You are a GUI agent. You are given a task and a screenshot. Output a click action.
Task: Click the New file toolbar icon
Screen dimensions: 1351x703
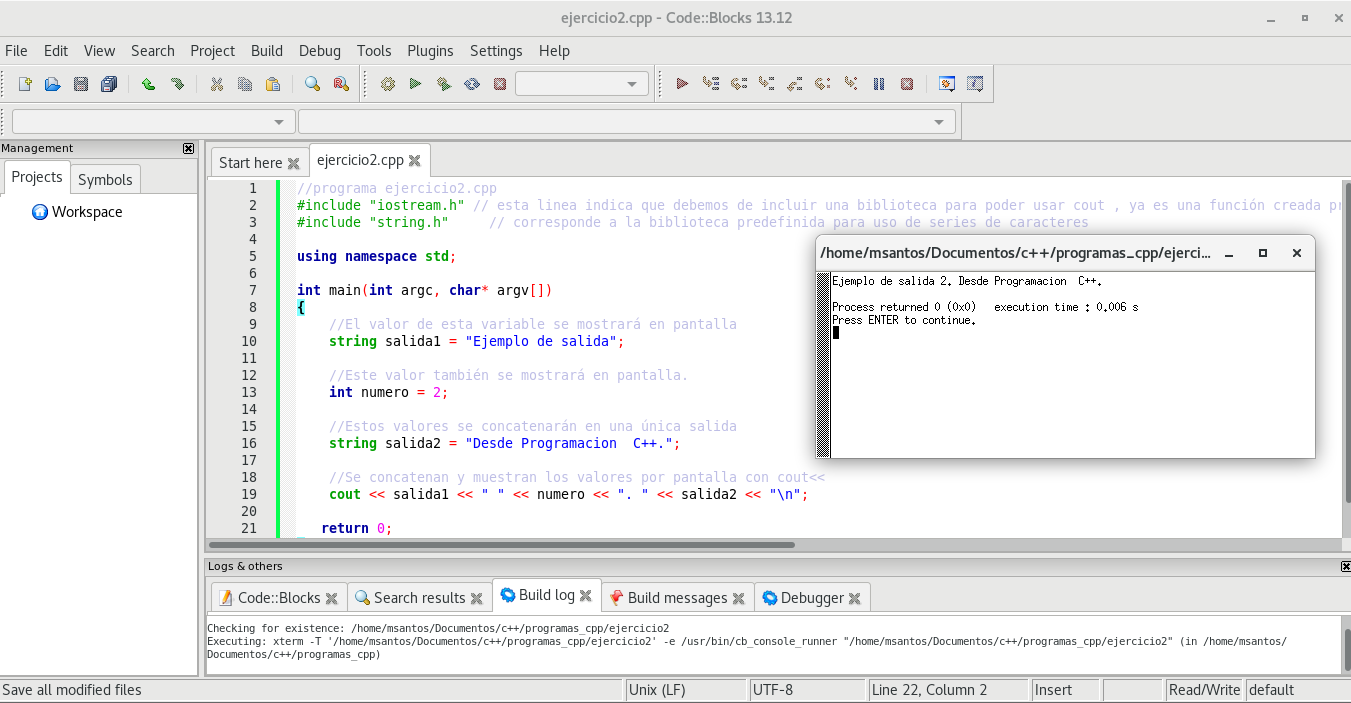pyautogui.click(x=25, y=84)
